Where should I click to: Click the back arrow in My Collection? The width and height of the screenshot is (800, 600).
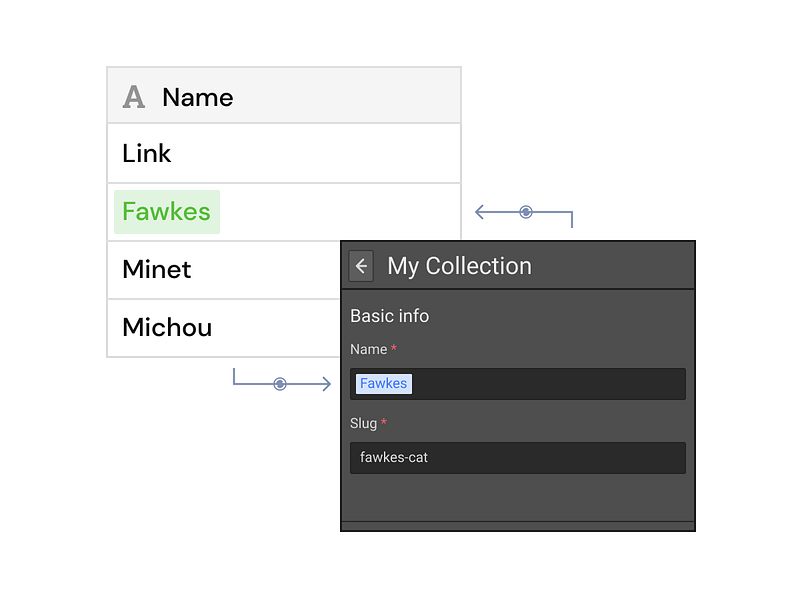361,266
